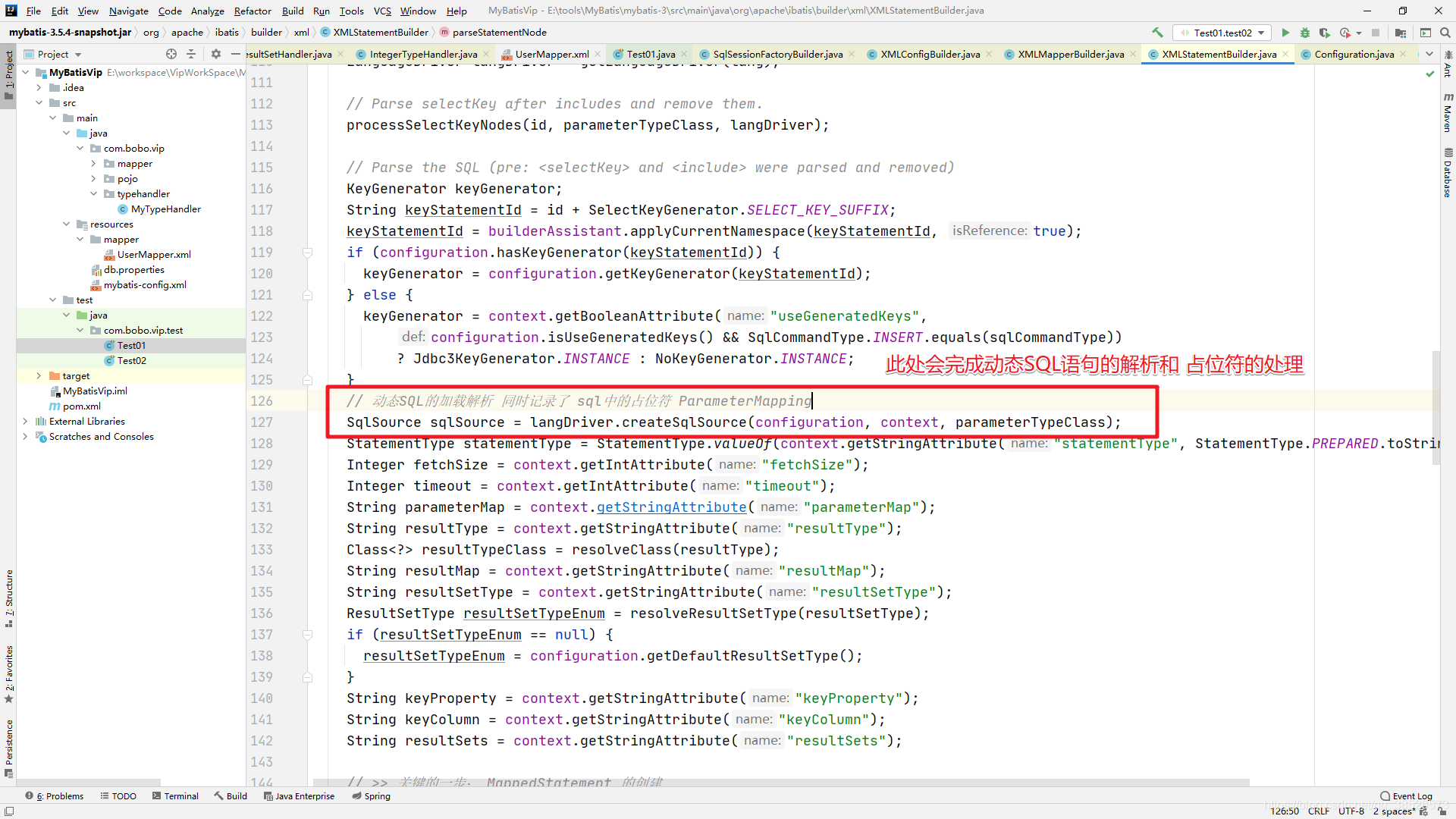Viewport: 1456px width, 819px height.
Task: Collapse all with the Project panel icon
Action: tap(191, 54)
